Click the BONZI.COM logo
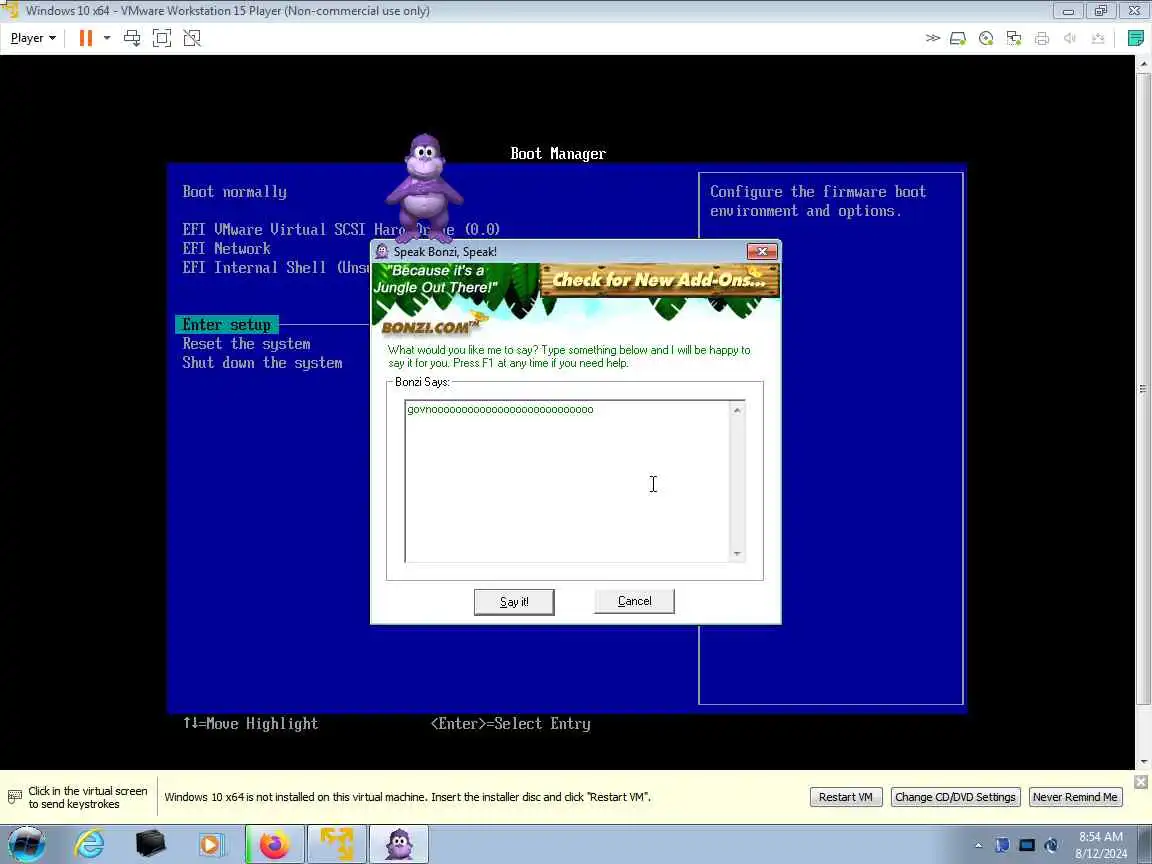This screenshot has width=1152, height=864. pos(431,326)
